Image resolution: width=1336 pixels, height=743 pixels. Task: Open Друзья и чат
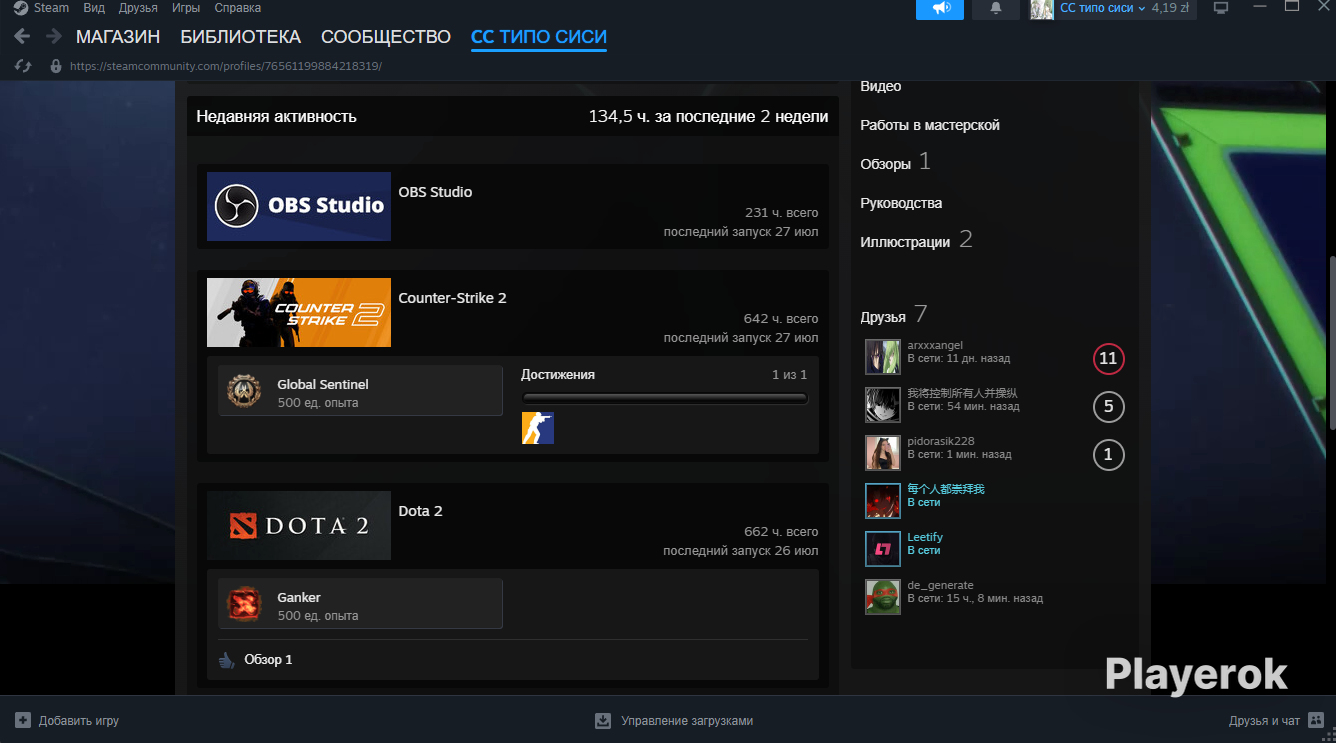coord(1277,720)
